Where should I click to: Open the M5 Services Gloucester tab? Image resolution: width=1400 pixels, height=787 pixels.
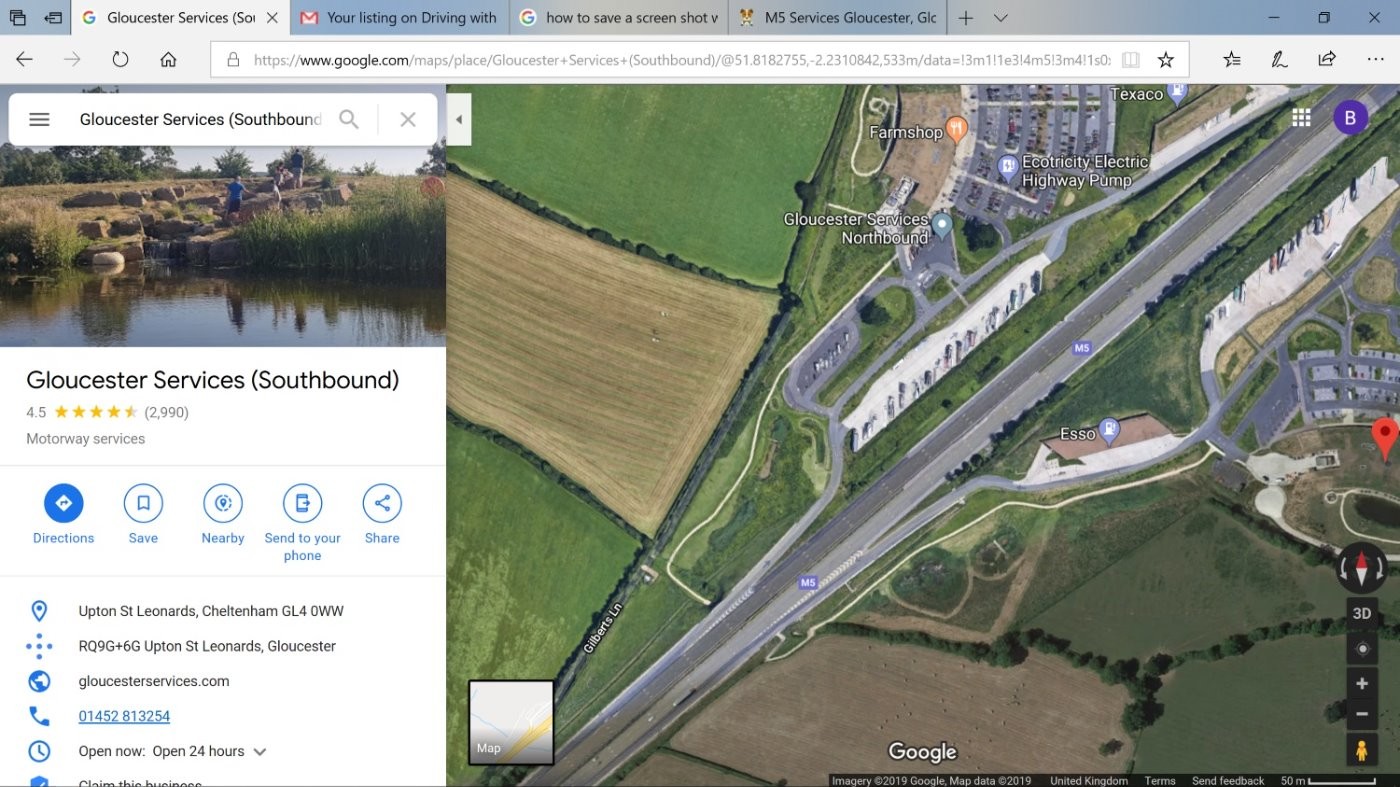[836, 17]
